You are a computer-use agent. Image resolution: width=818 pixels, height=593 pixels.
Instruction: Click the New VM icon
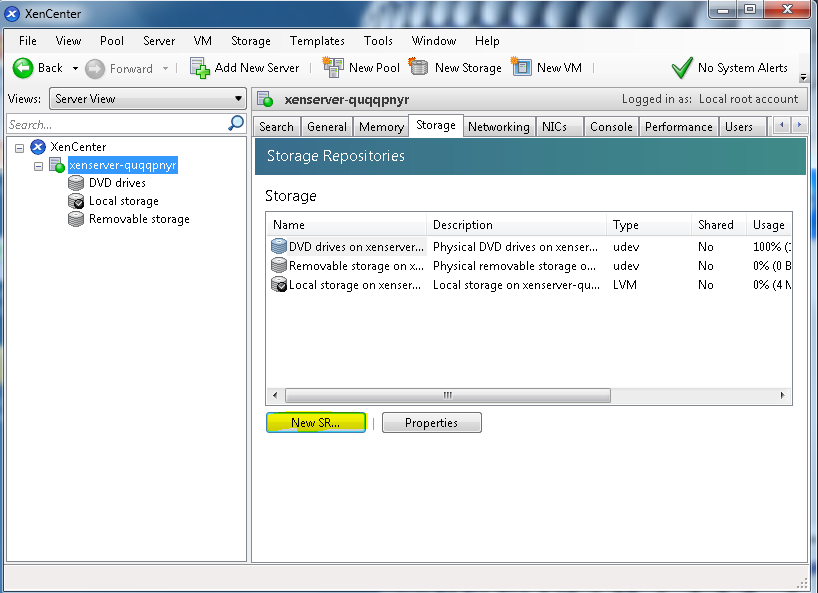(x=521, y=67)
